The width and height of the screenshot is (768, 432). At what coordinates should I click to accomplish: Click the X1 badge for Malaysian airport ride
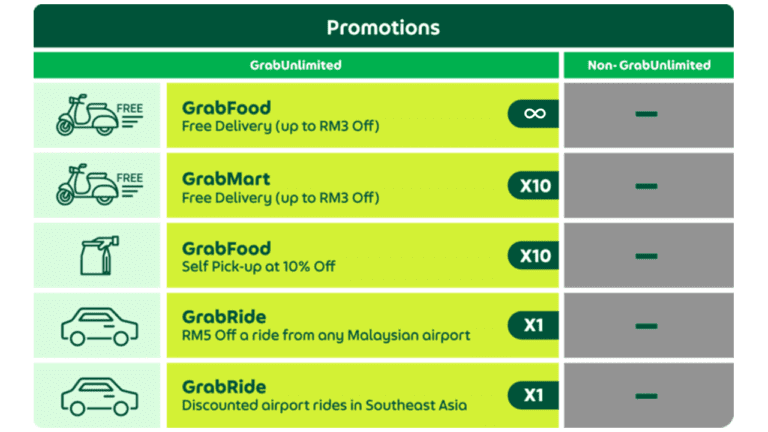[x=535, y=326]
